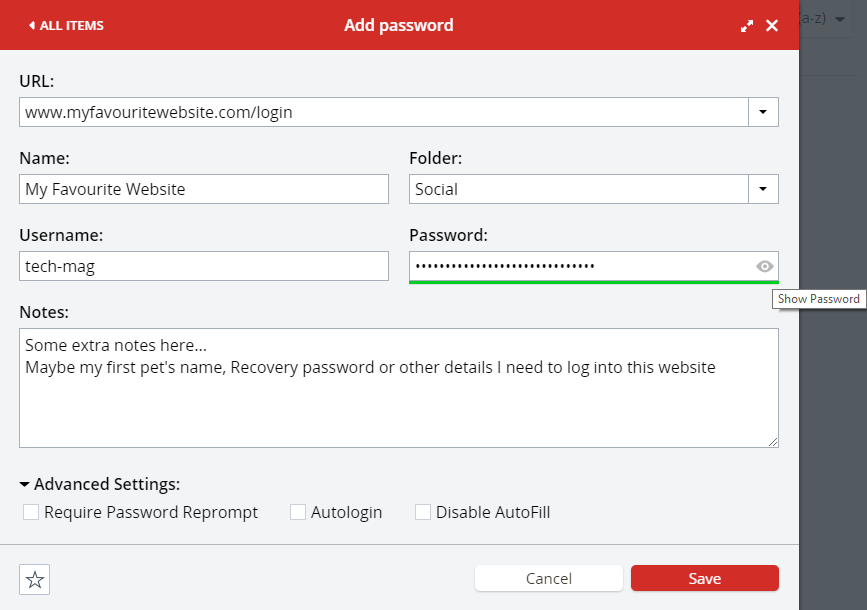Click the star favorite icon

34,580
